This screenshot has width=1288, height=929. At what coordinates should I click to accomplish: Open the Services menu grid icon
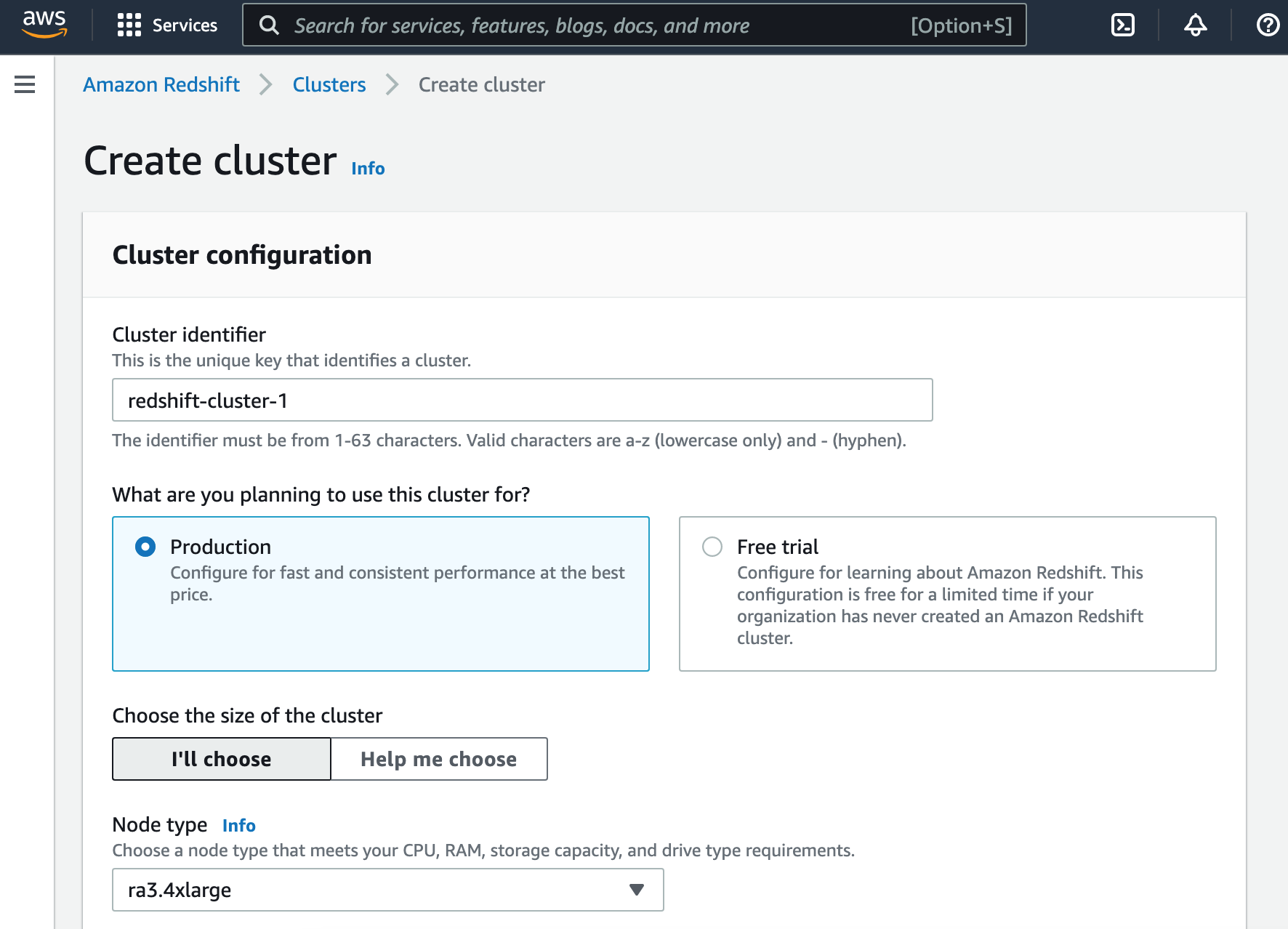click(129, 25)
